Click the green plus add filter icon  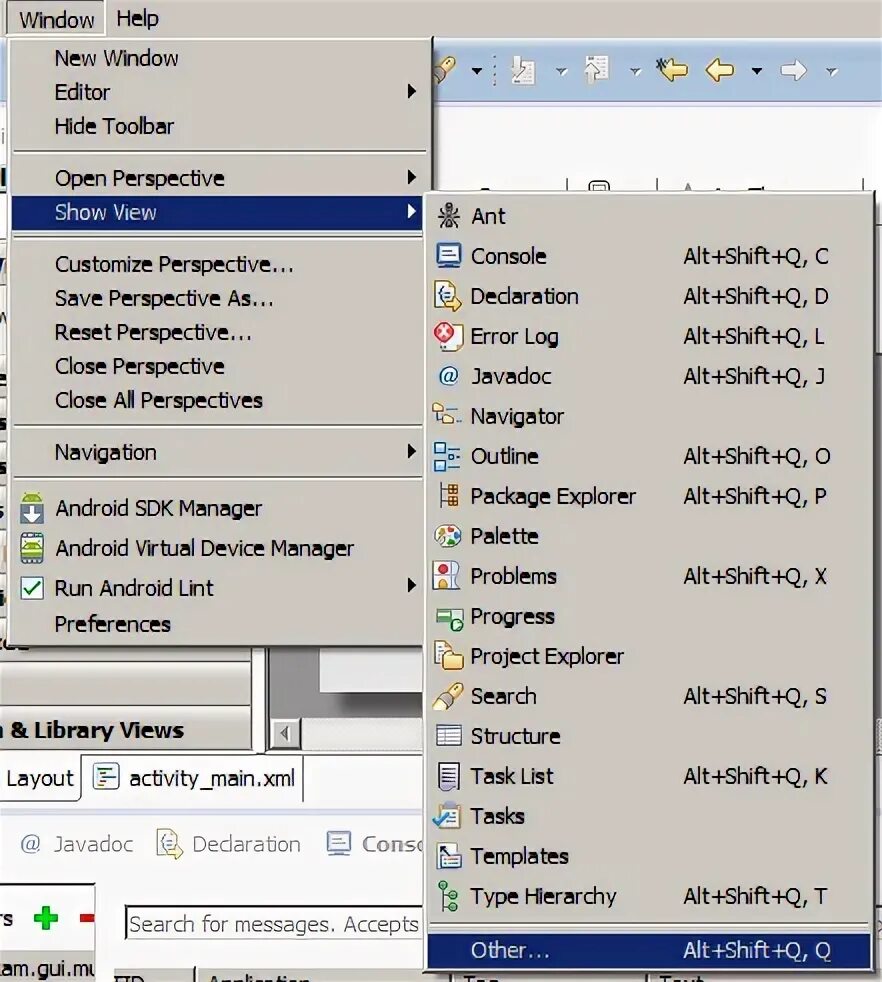(46, 918)
